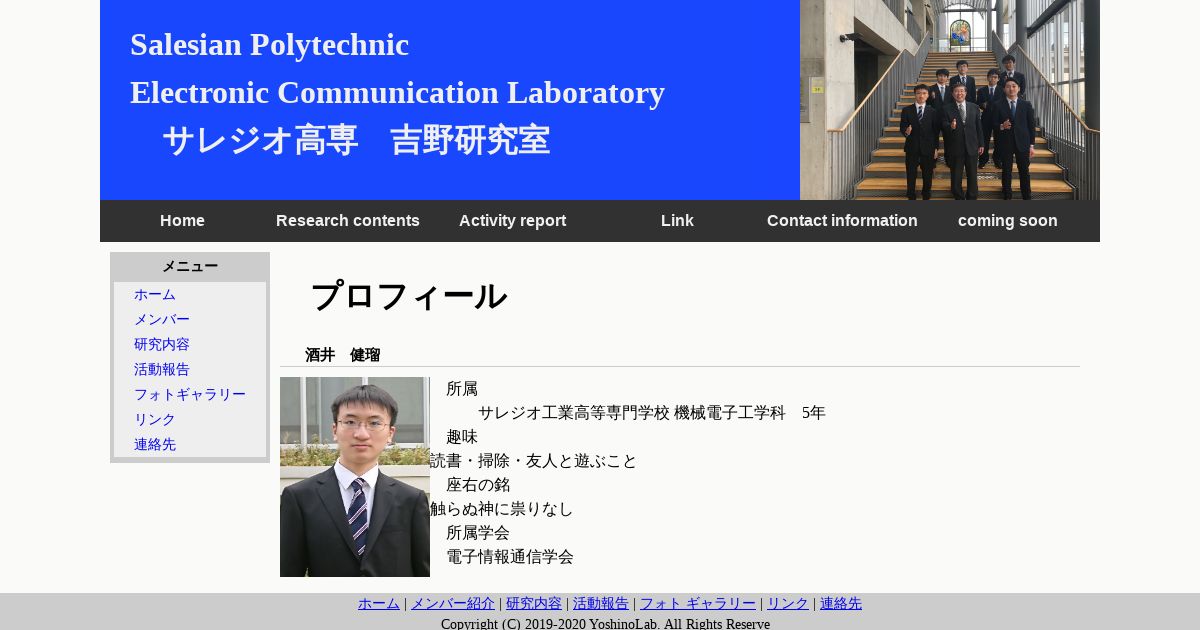Viewport: 1200px width, 630px height.
Task: Select リンク in the sidebar menu
Action: pyautogui.click(x=155, y=420)
